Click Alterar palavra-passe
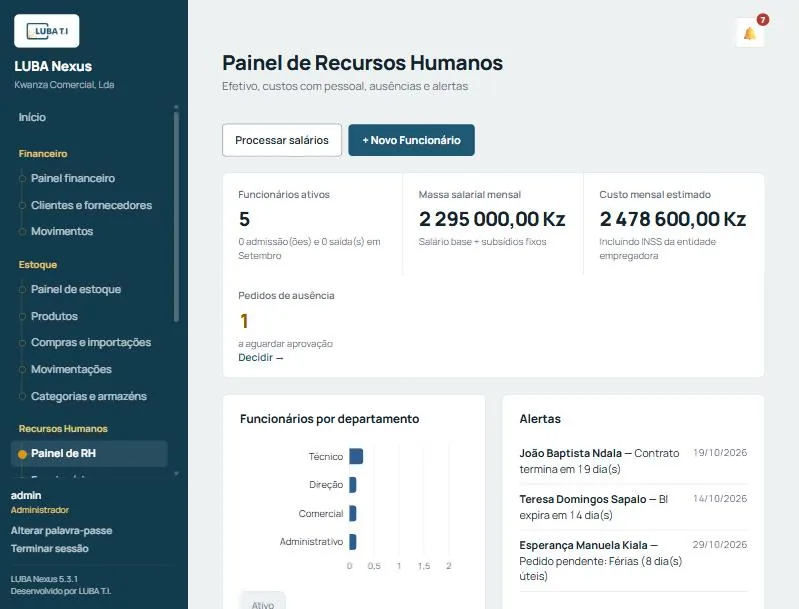This screenshot has height=609, width=799. [x=62, y=531]
